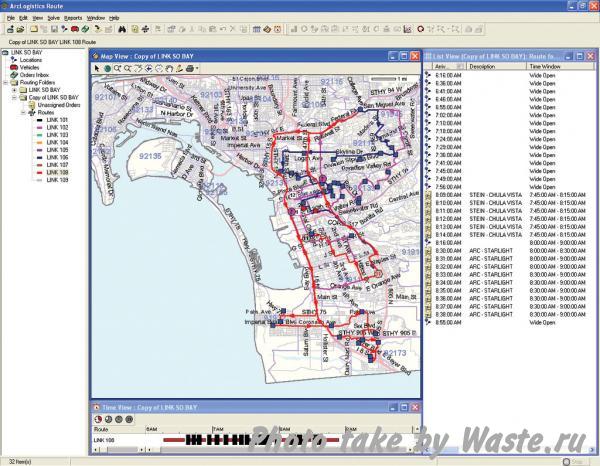Image resolution: width=600 pixels, height=466 pixels.
Task: Click the 32 Item(s) status bar entry
Action: [20, 462]
